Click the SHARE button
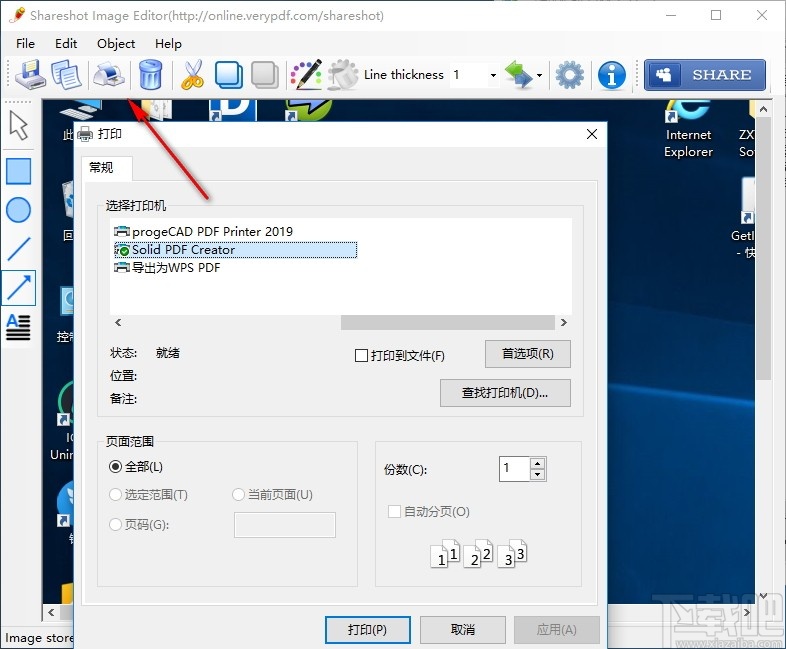Screen dimensions: 786x649 tap(705, 75)
